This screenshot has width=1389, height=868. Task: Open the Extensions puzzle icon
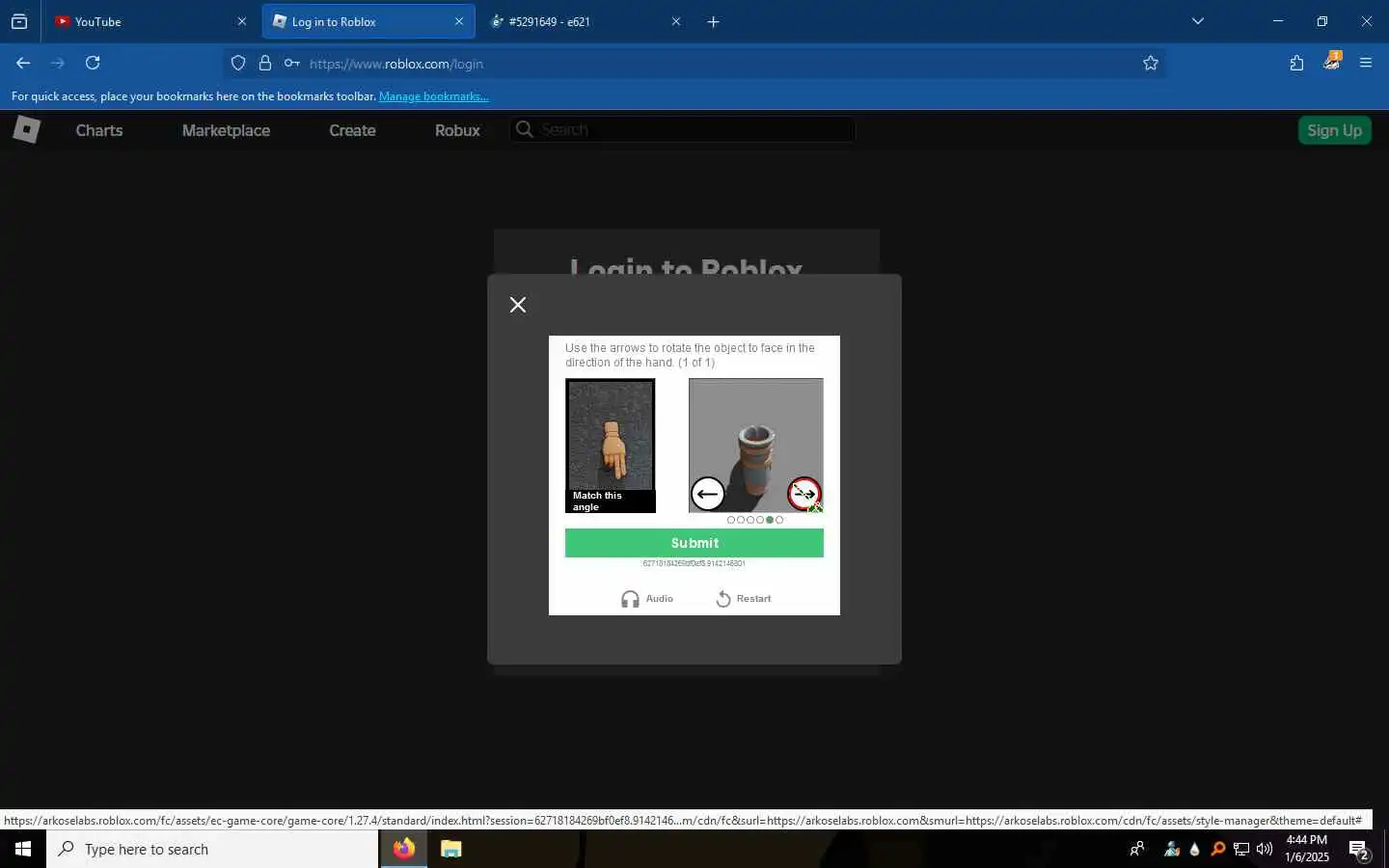click(x=1296, y=63)
